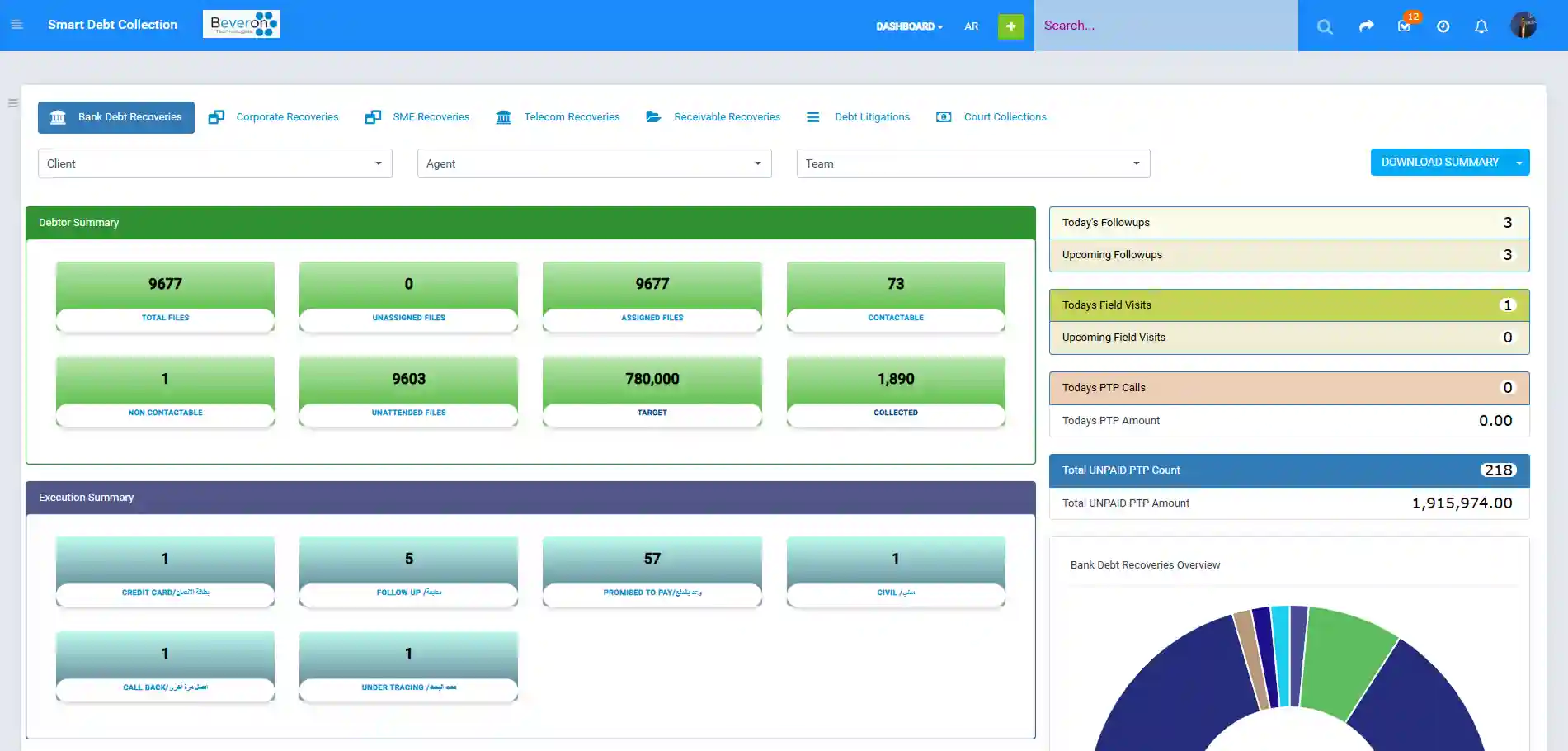Viewport: 1568px width, 751px height.
Task: Expand the Download Summary arrow
Action: tap(1519, 163)
